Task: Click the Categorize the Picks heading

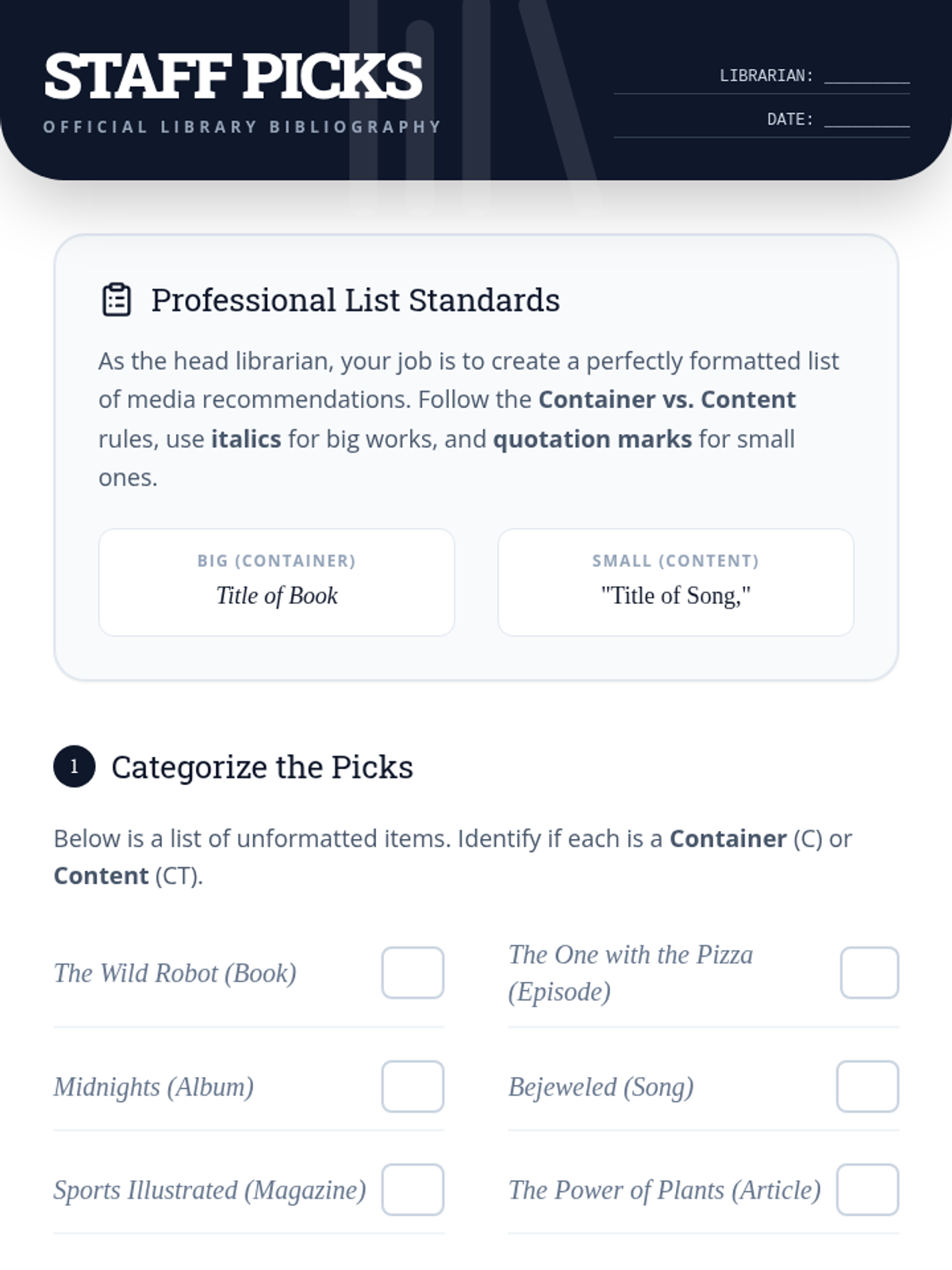Action: (262, 767)
